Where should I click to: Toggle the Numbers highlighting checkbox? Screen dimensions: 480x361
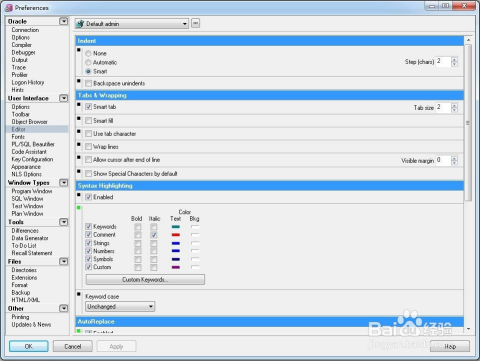tap(88, 251)
